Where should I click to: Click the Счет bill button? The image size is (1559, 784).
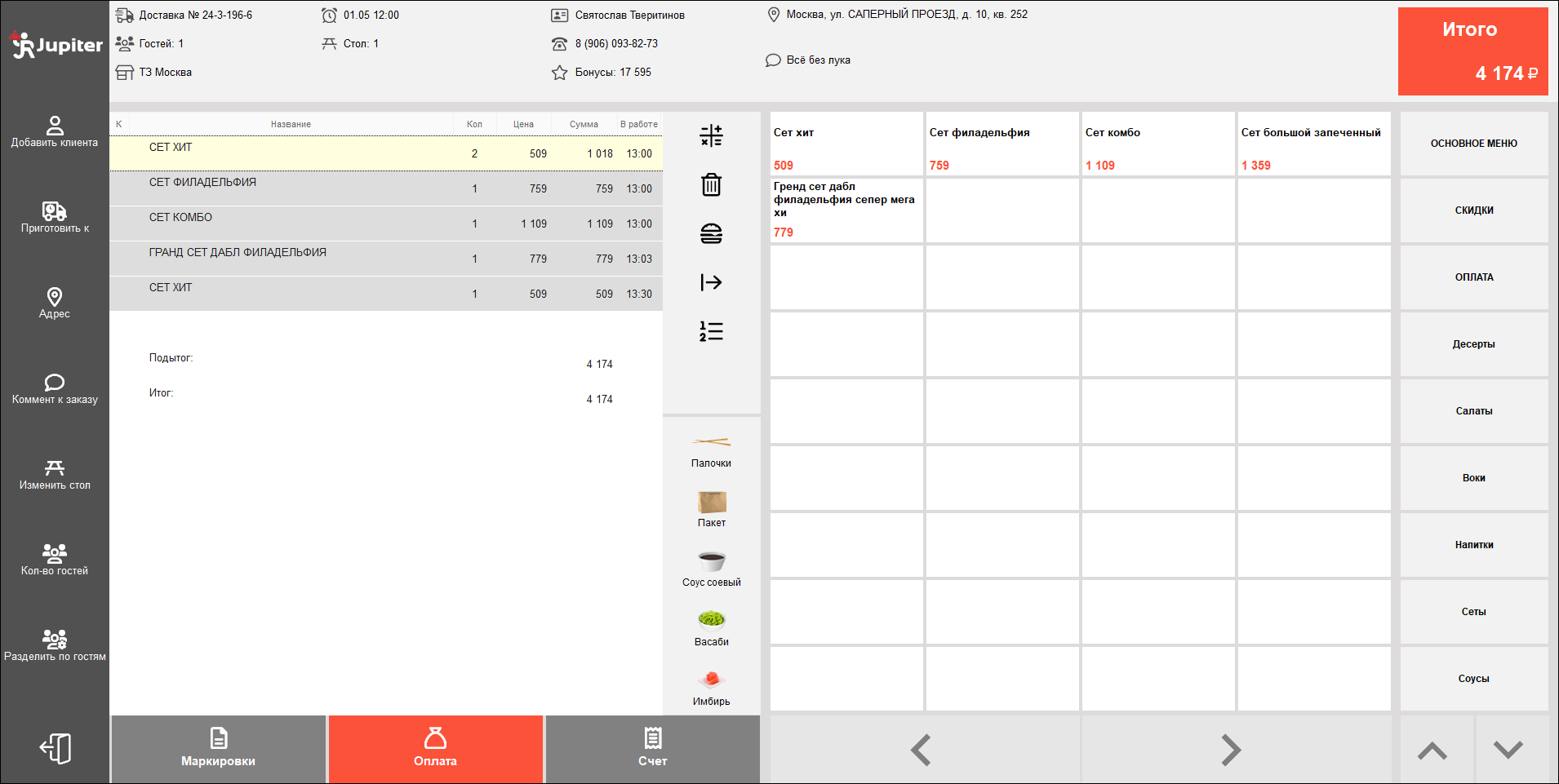coord(653,749)
